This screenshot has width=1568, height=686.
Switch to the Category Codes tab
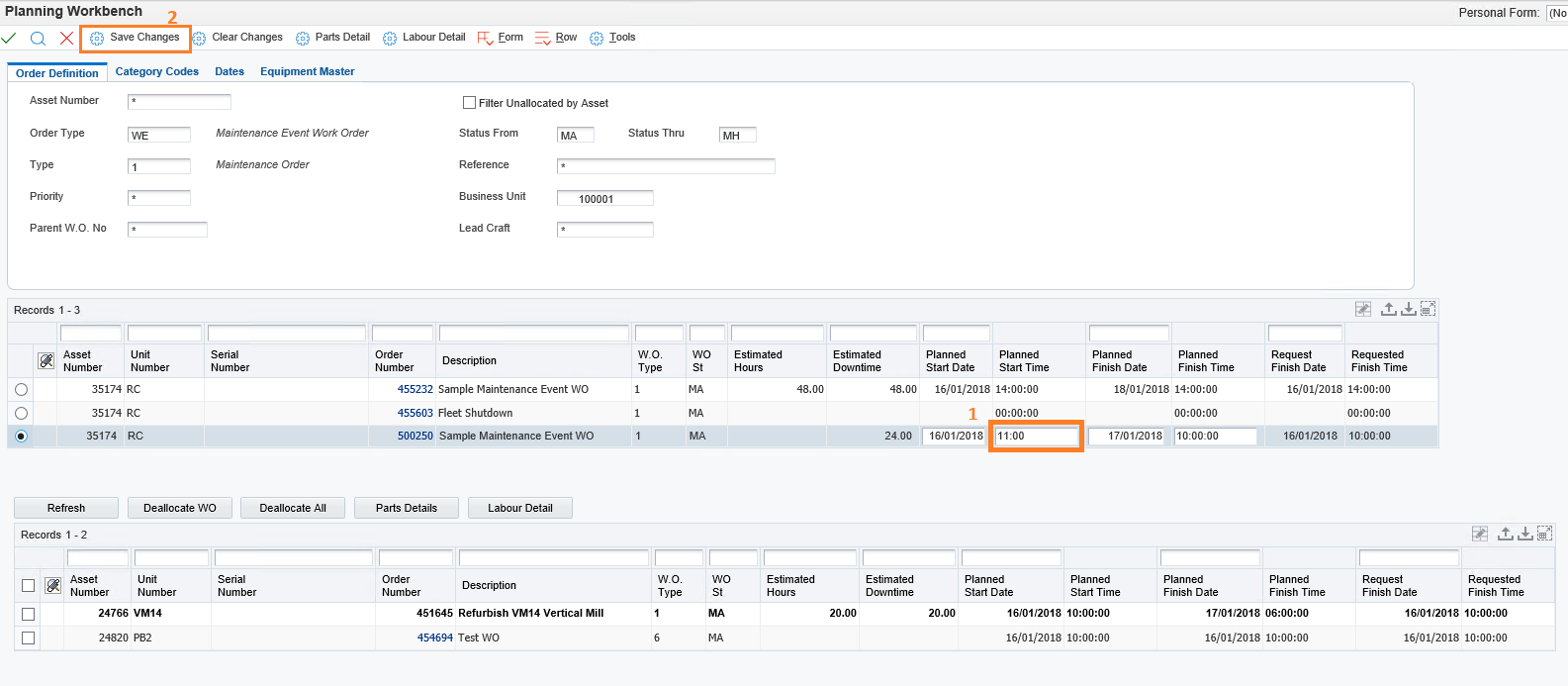coord(156,71)
